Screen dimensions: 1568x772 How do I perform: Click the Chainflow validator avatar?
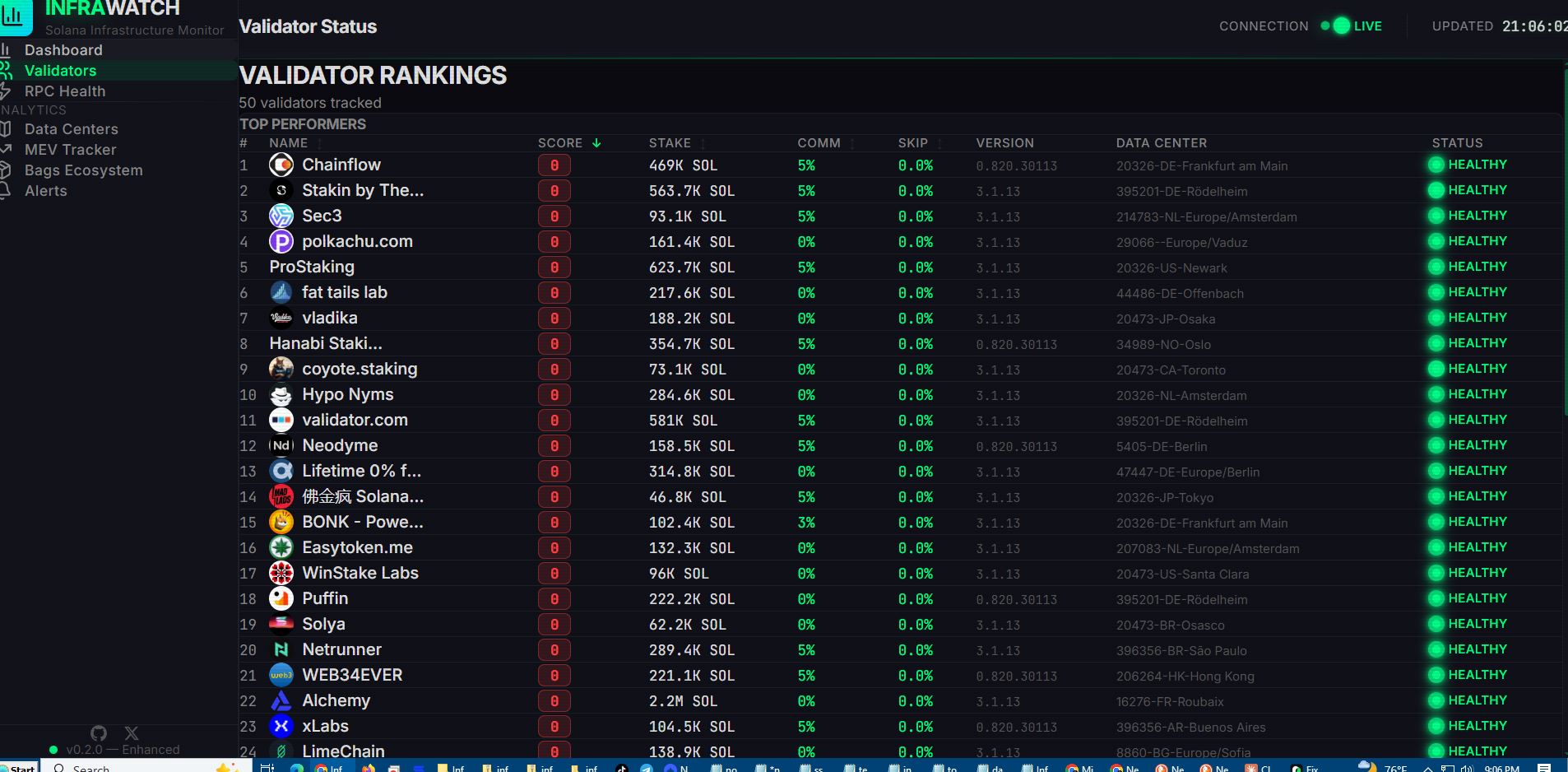pos(281,165)
